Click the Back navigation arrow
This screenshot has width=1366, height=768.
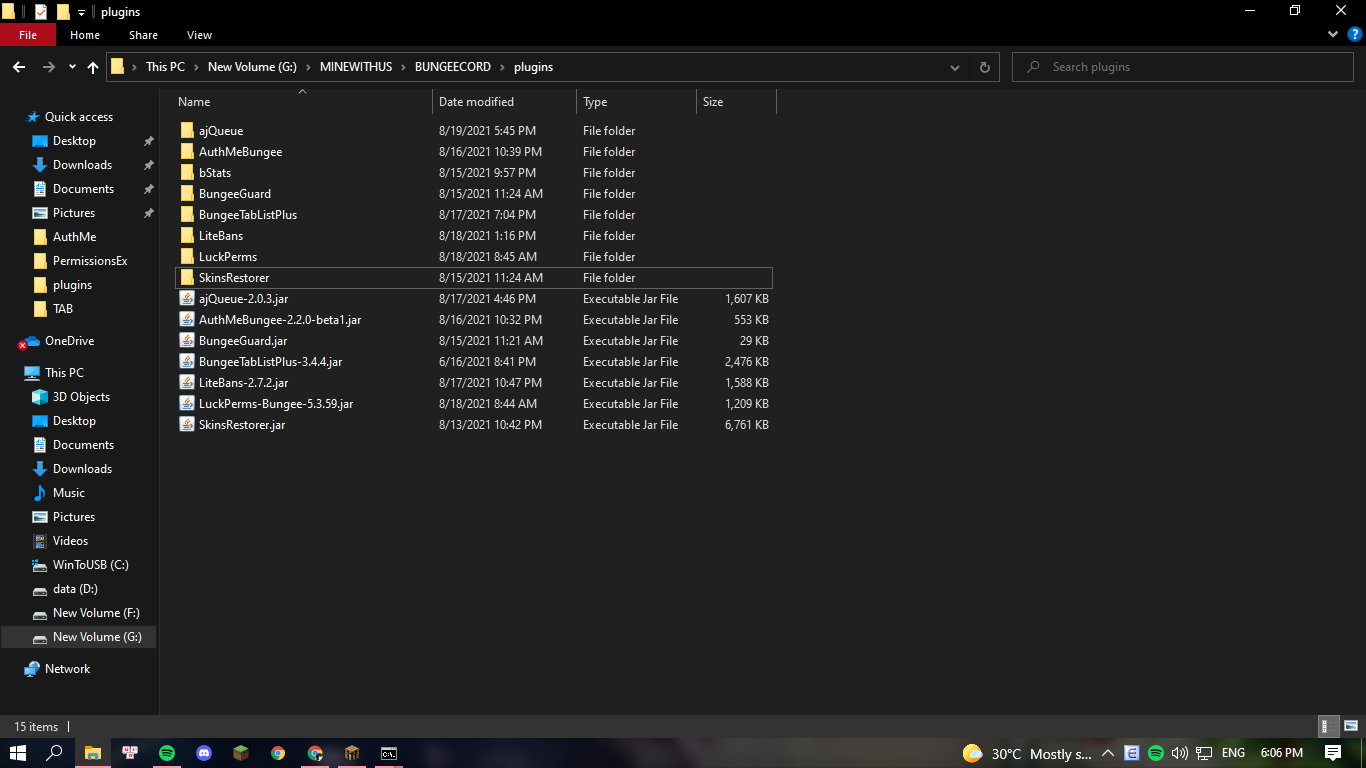[x=18, y=67]
